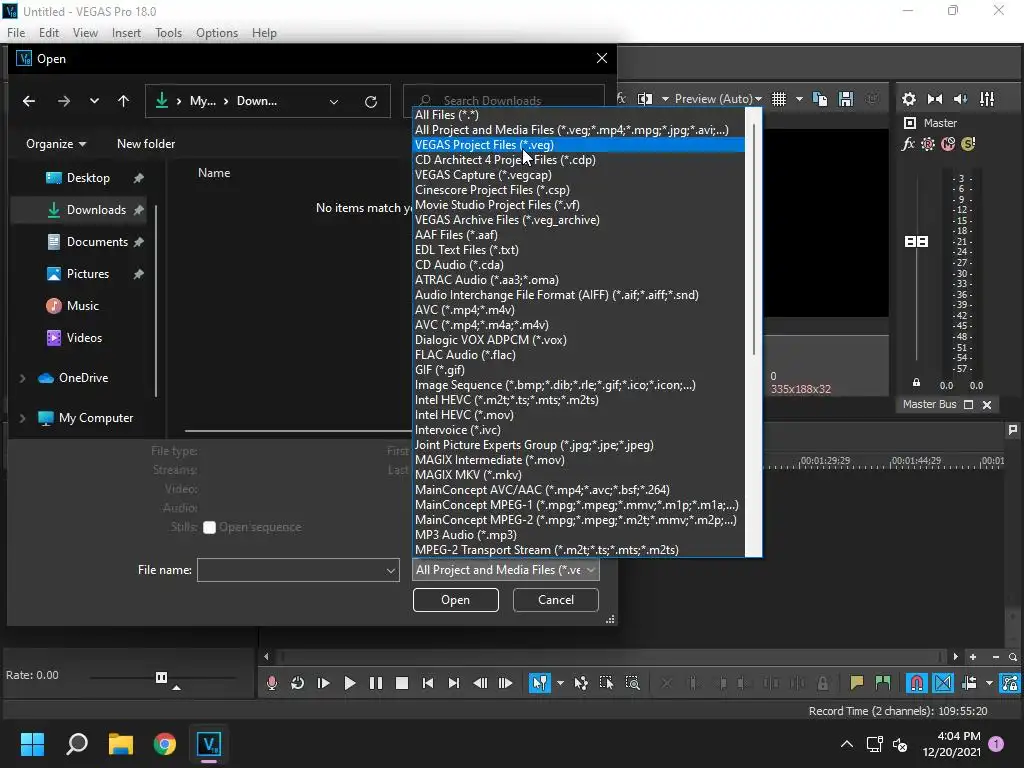
Task: Expand OneDrive tree item
Action: point(23,378)
